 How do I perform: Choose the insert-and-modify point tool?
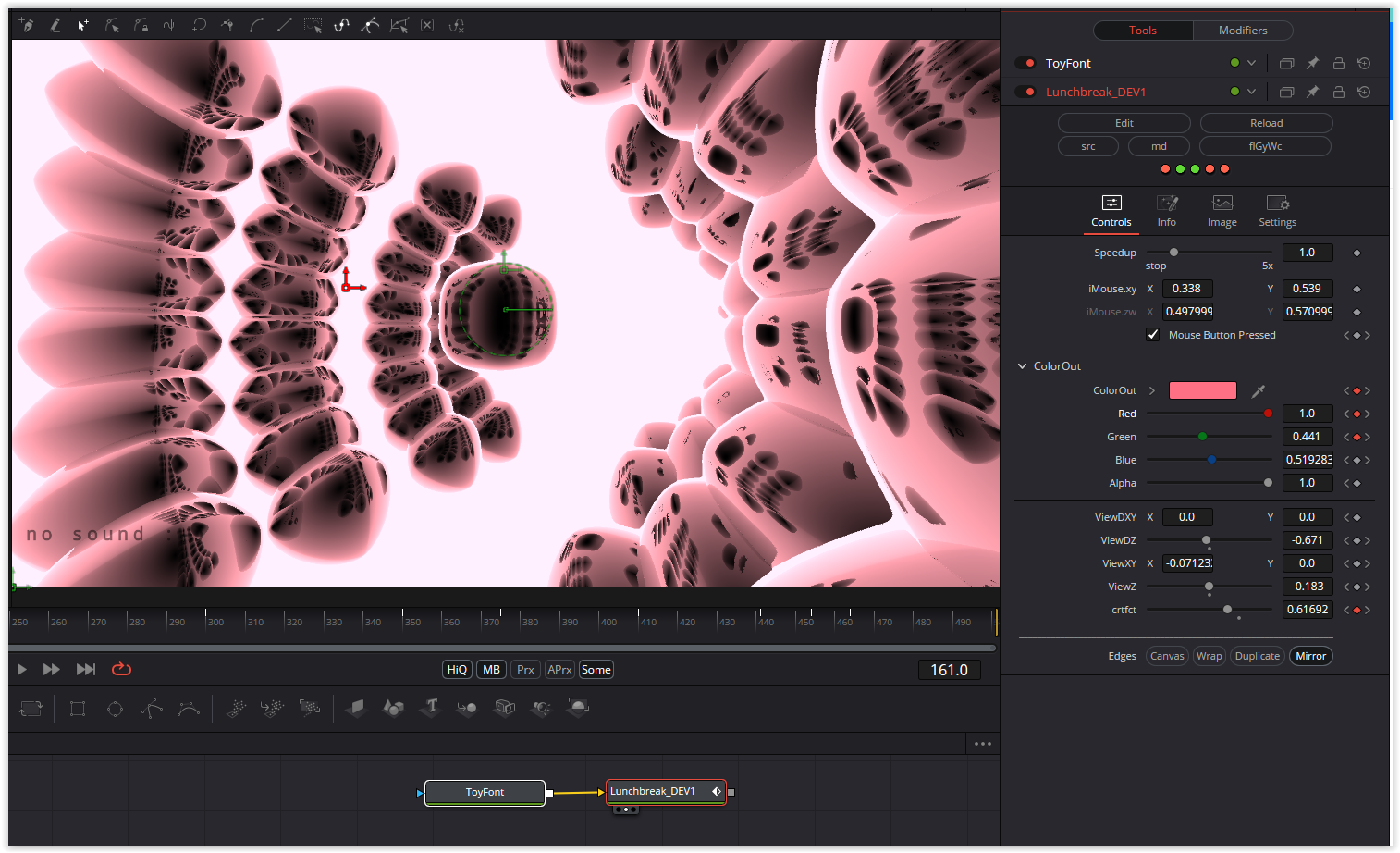coord(83,25)
